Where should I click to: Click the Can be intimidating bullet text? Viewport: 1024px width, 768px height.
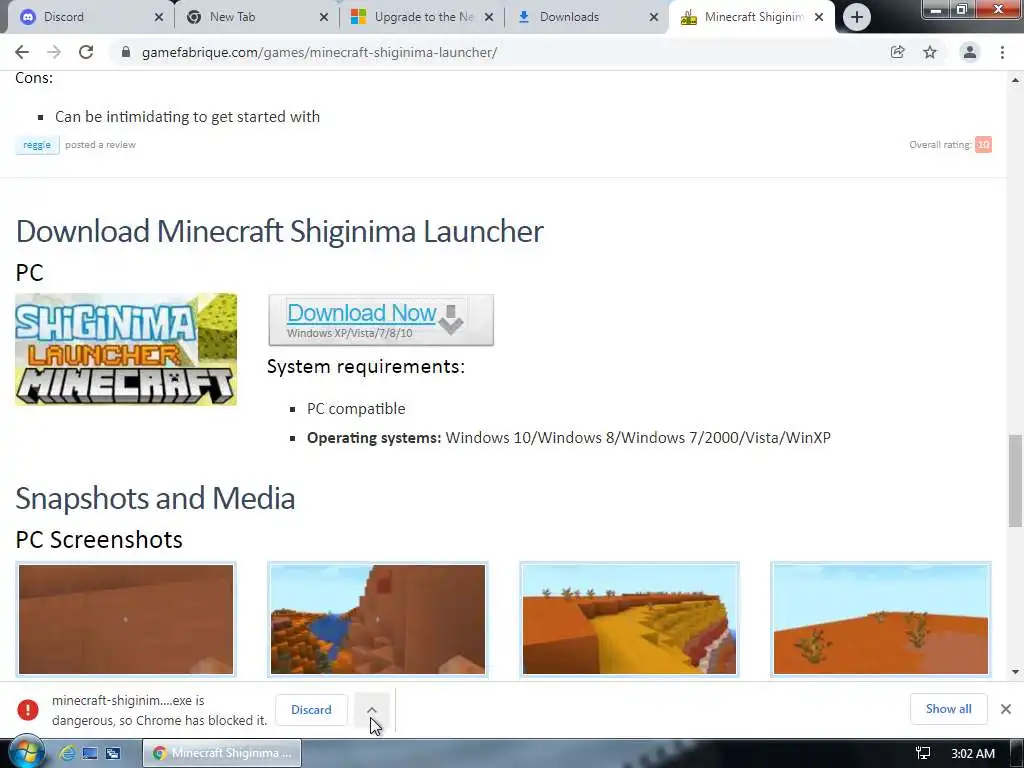point(187,117)
